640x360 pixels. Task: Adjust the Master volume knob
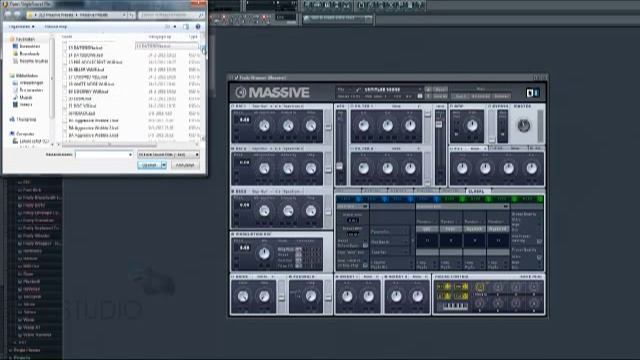[x=524, y=126]
